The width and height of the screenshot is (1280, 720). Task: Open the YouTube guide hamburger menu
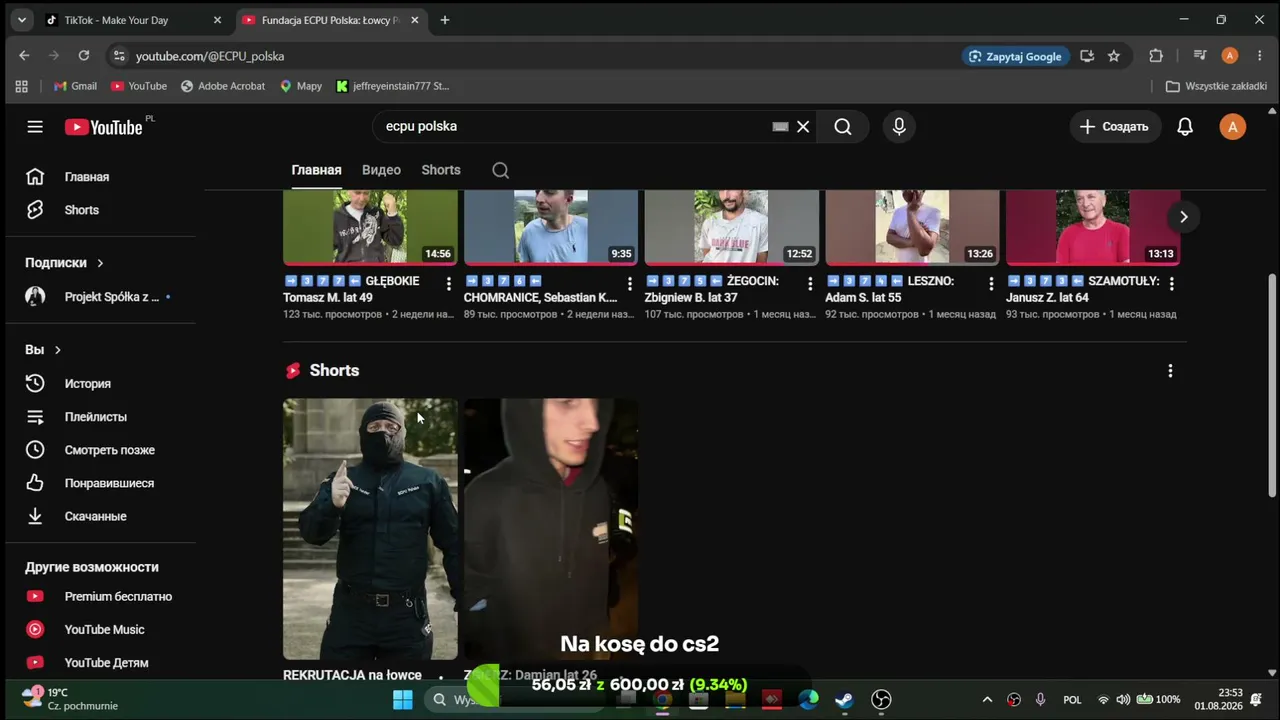click(x=35, y=127)
